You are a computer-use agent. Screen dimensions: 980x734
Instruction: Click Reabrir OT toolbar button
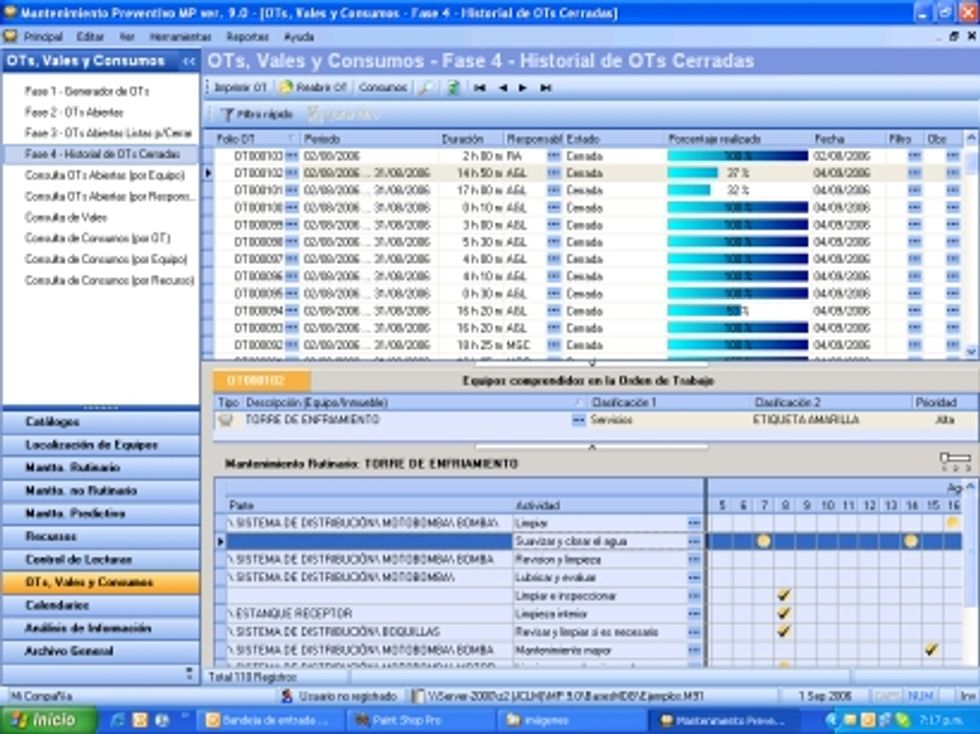[313, 88]
